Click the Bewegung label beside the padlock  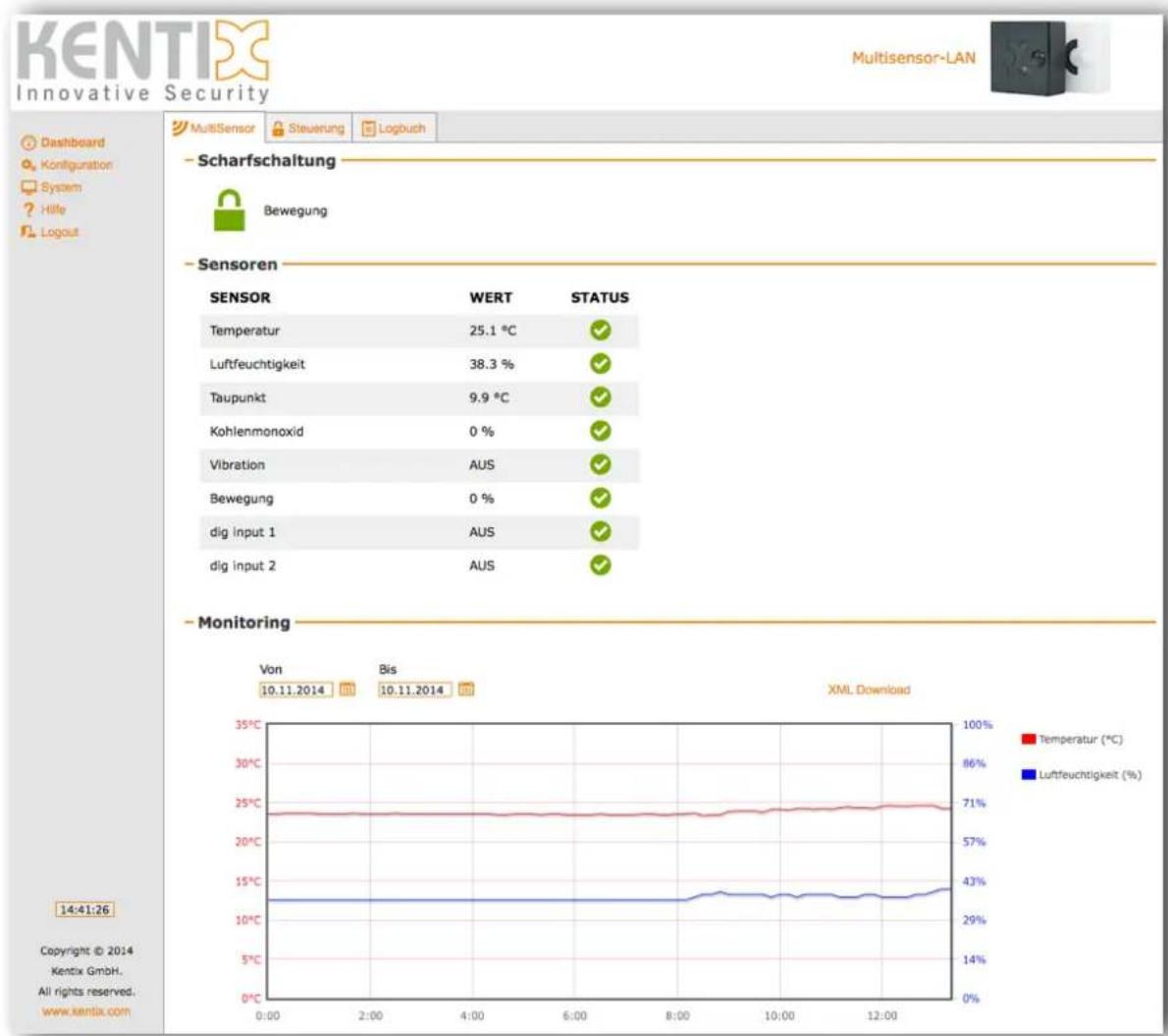coord(295,211)
